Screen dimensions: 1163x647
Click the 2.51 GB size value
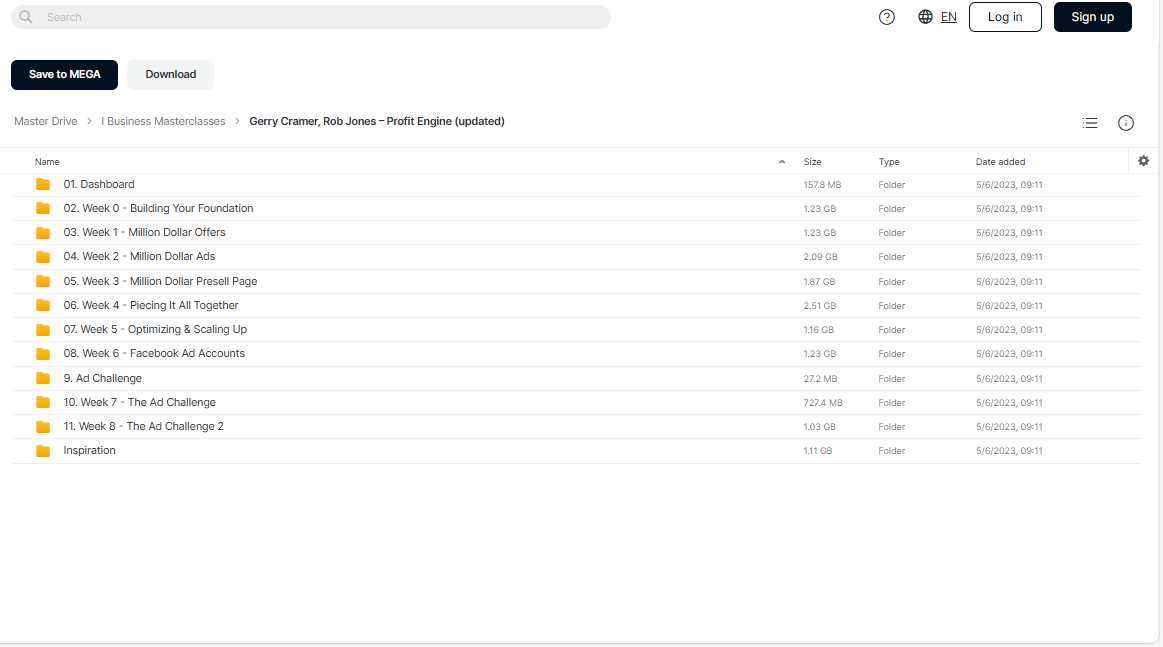pos(820,306)
